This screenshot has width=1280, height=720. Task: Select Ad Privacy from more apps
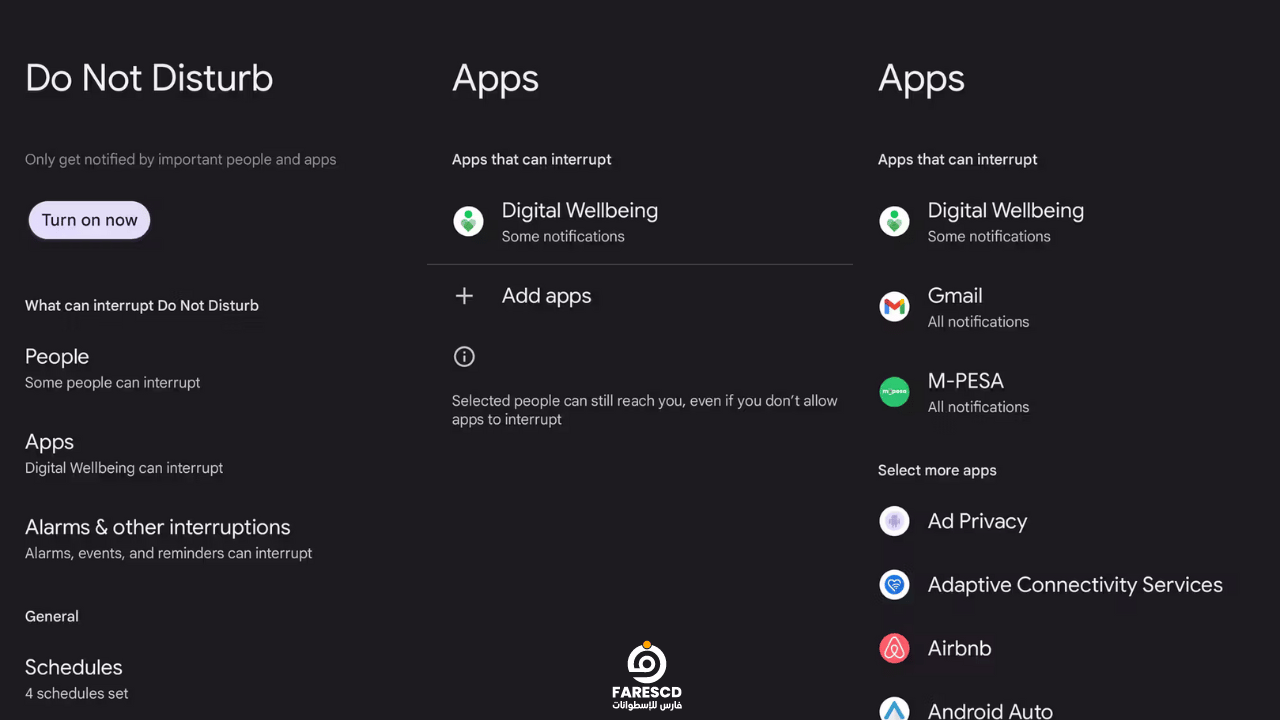[1066, 521]
